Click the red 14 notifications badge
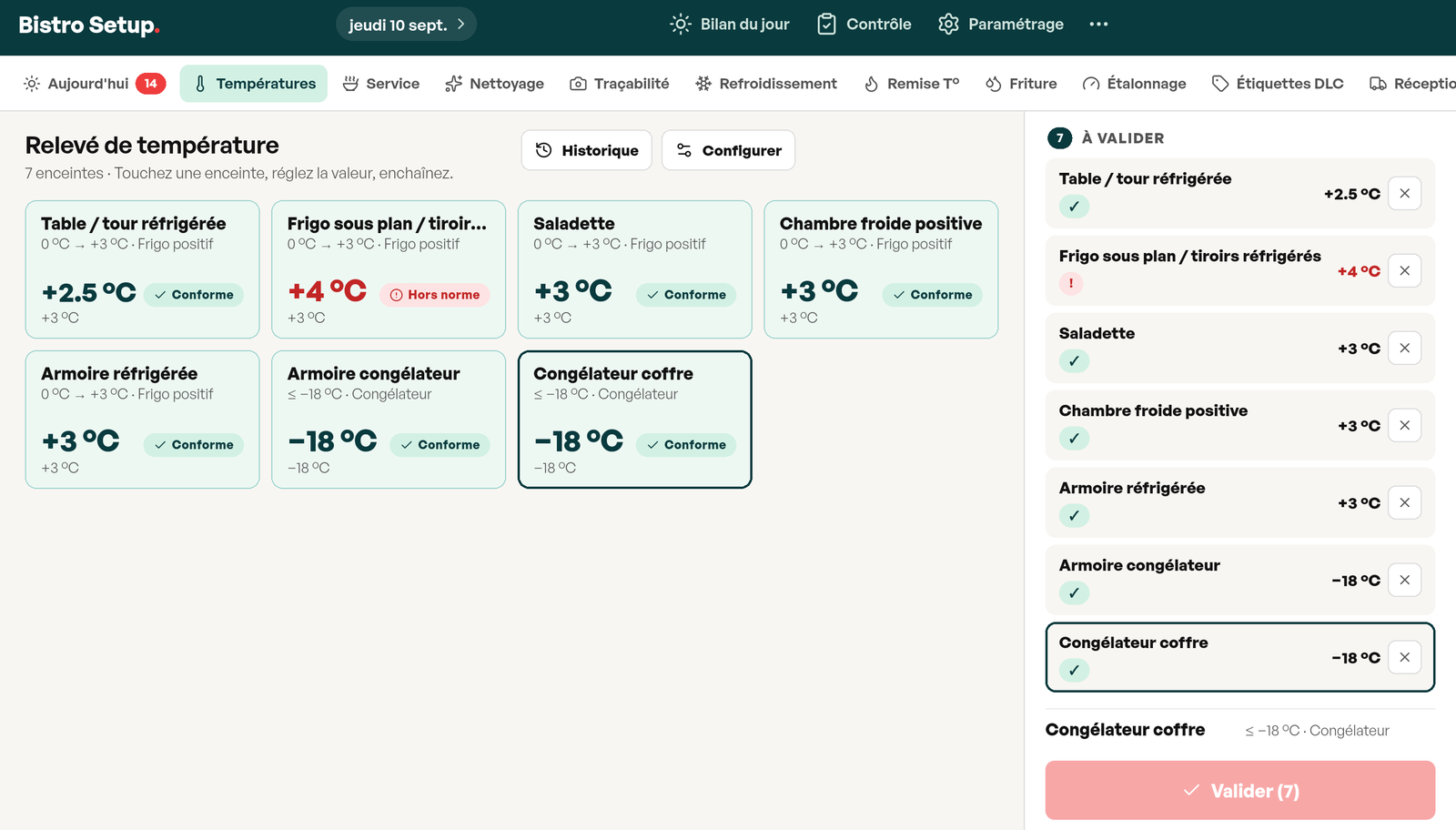 151,84
